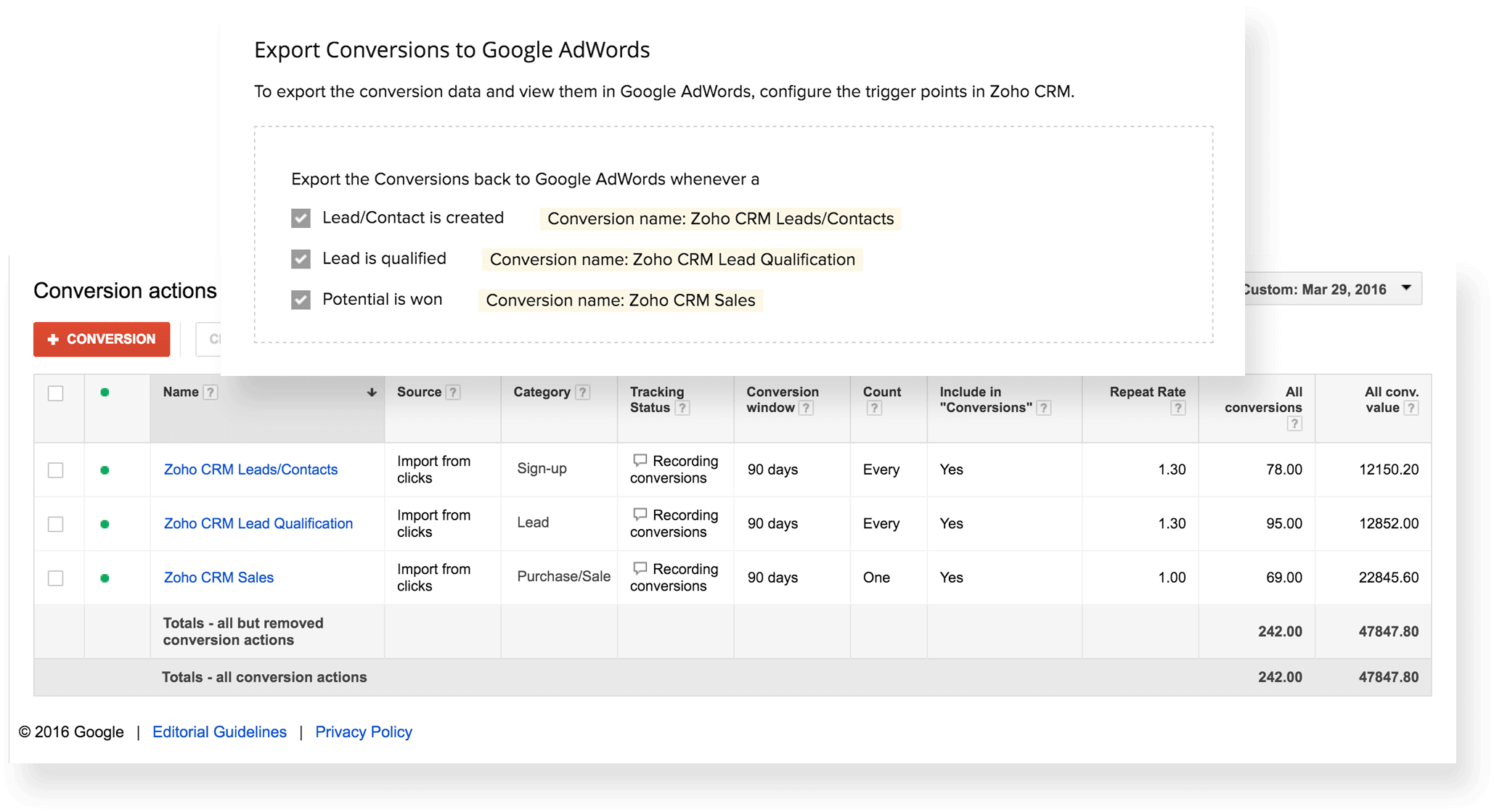Image resolution: width=1494 pixels, height=812 pixels.
Task: Click the red + CONVERSION button
Action: (x=102, y=339)
